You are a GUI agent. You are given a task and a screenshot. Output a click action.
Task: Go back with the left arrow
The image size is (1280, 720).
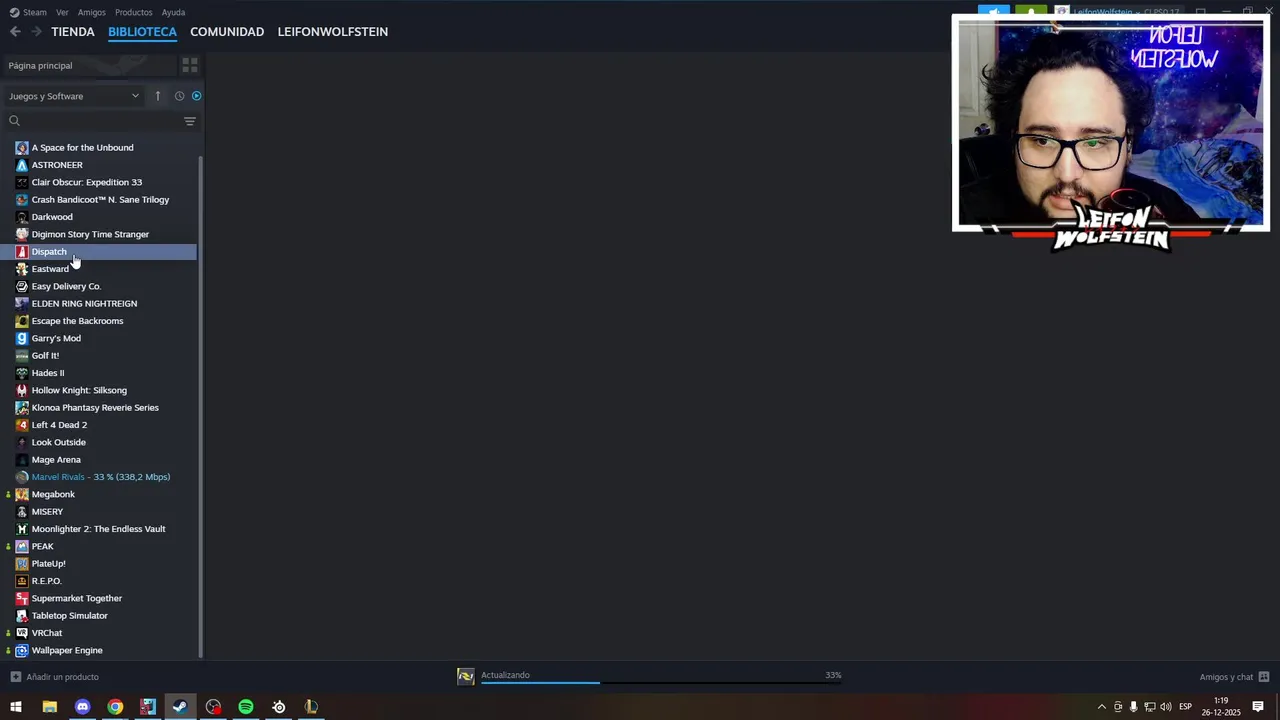click(x=15, y=32)
